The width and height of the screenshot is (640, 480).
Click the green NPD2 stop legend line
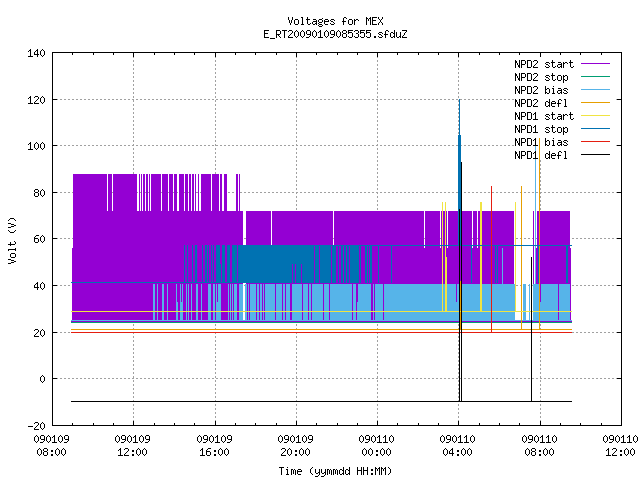pos(596,76)
